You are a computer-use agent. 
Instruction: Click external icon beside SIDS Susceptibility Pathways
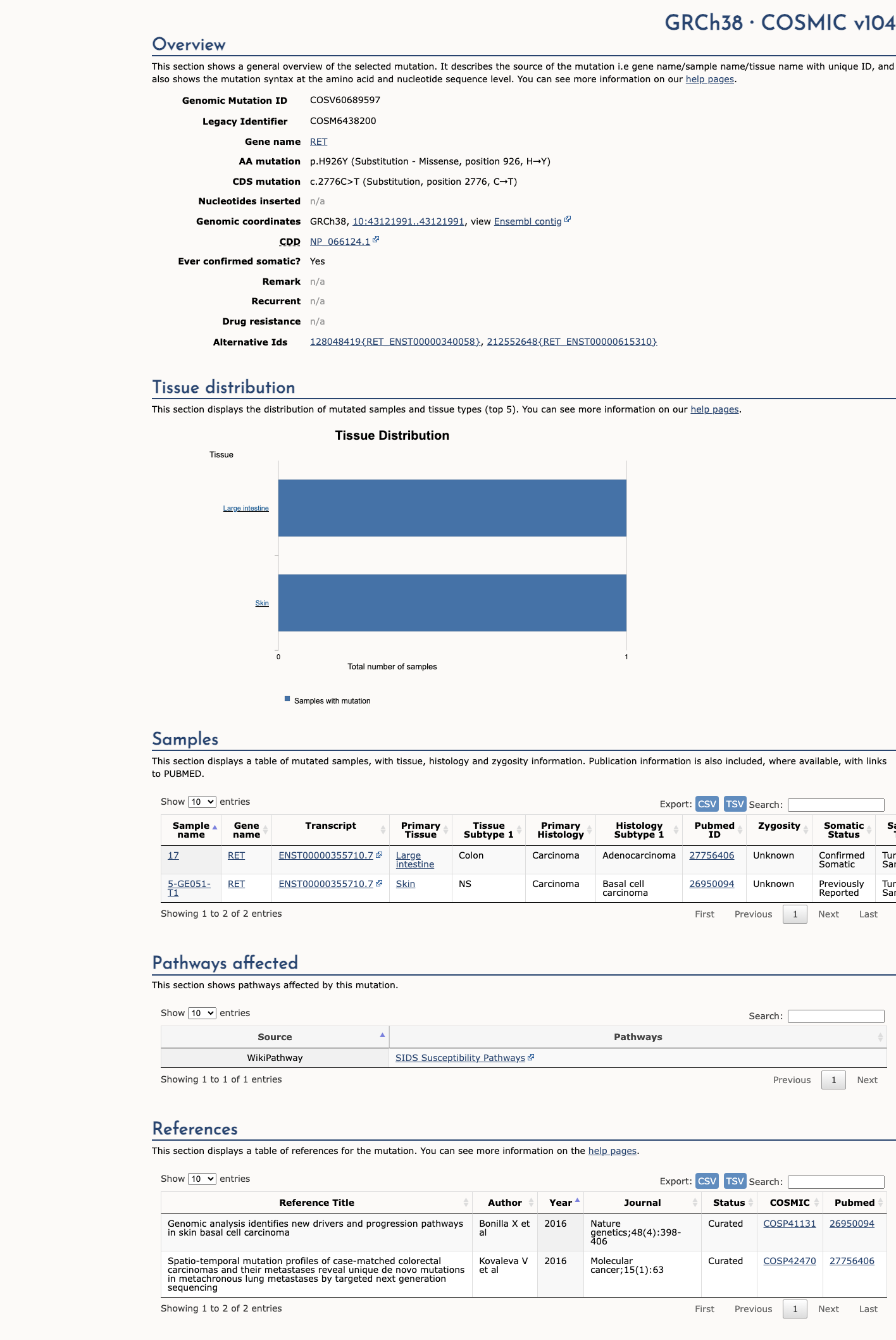(531, 1057)
